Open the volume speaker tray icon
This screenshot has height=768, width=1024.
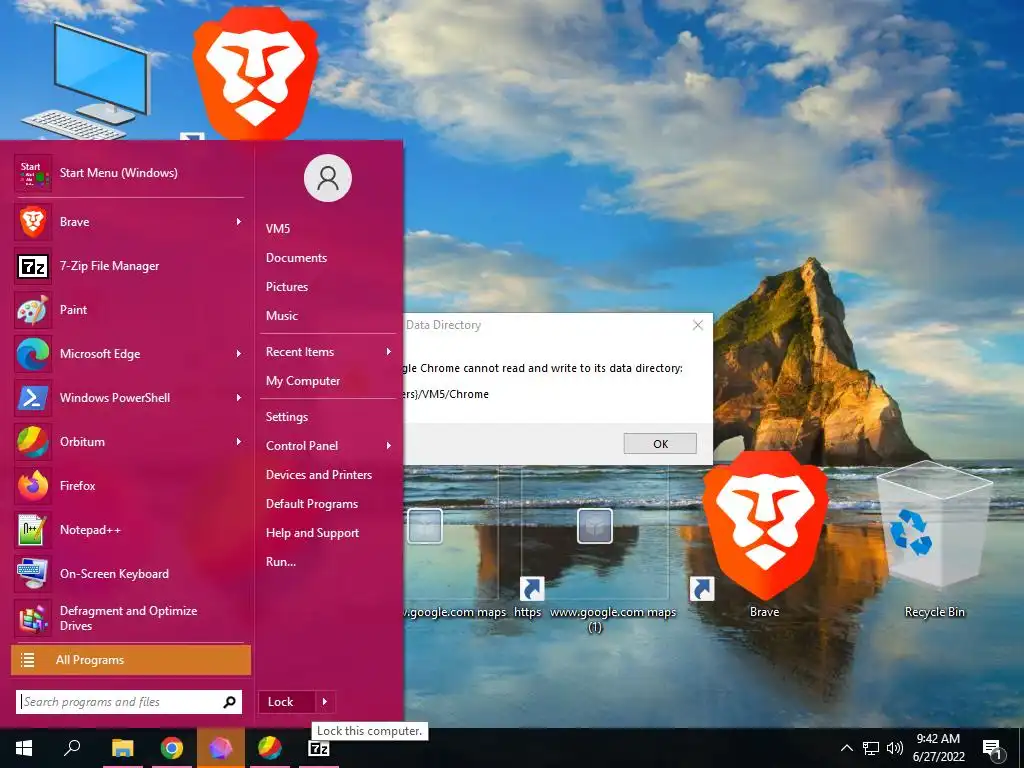click(895, 748)
